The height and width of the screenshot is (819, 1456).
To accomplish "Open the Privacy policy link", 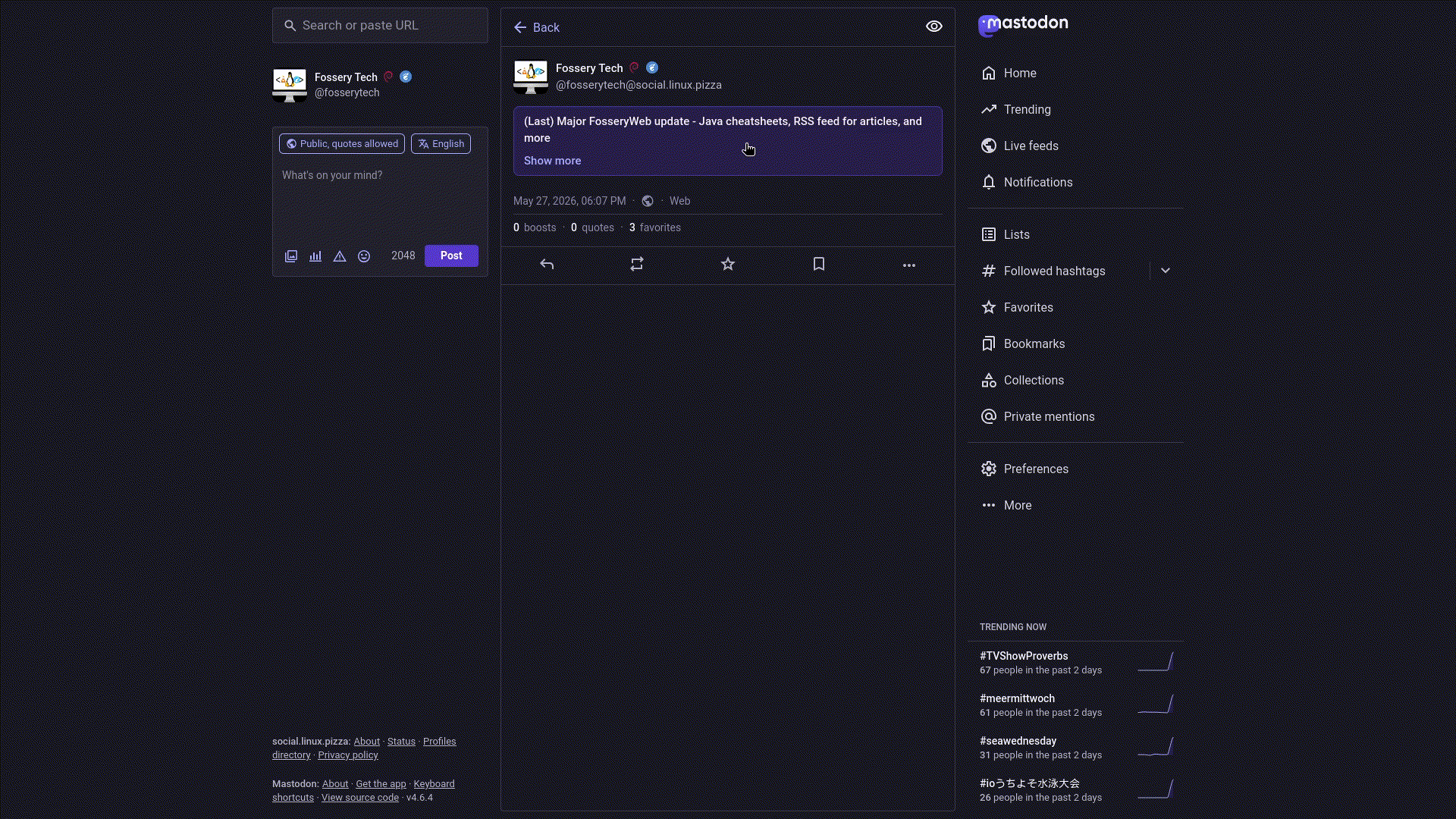I will coord(348,755).
